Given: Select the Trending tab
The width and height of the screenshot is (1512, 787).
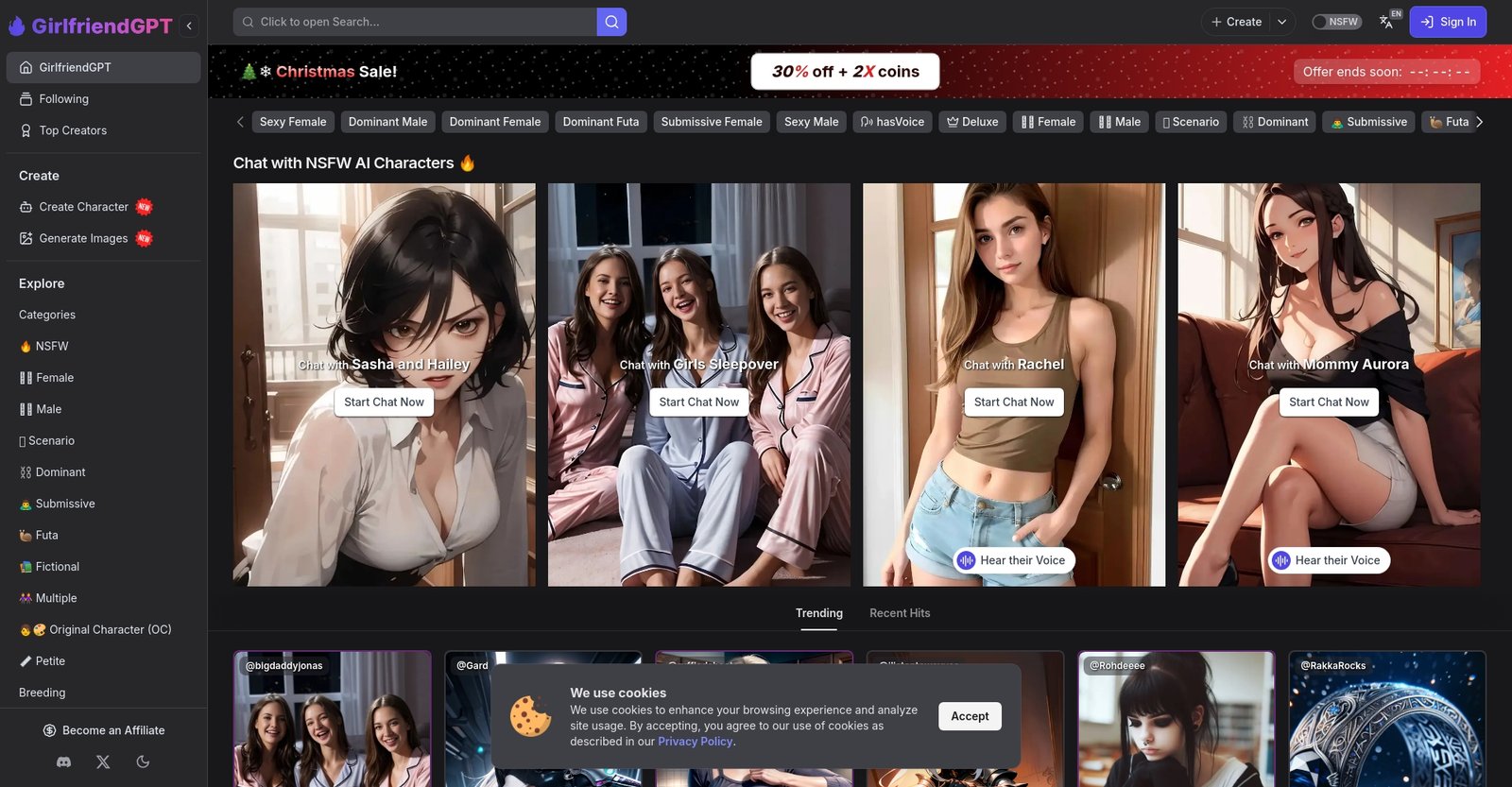Looking at the screenshot, I should point(818,613).
